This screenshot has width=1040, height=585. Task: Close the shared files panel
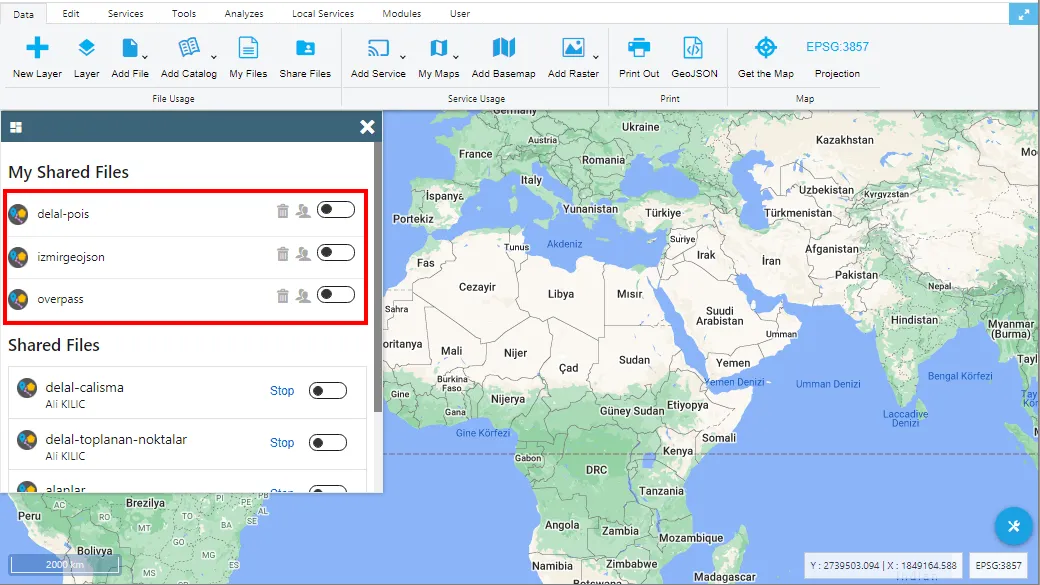click(x=367, y=127)
